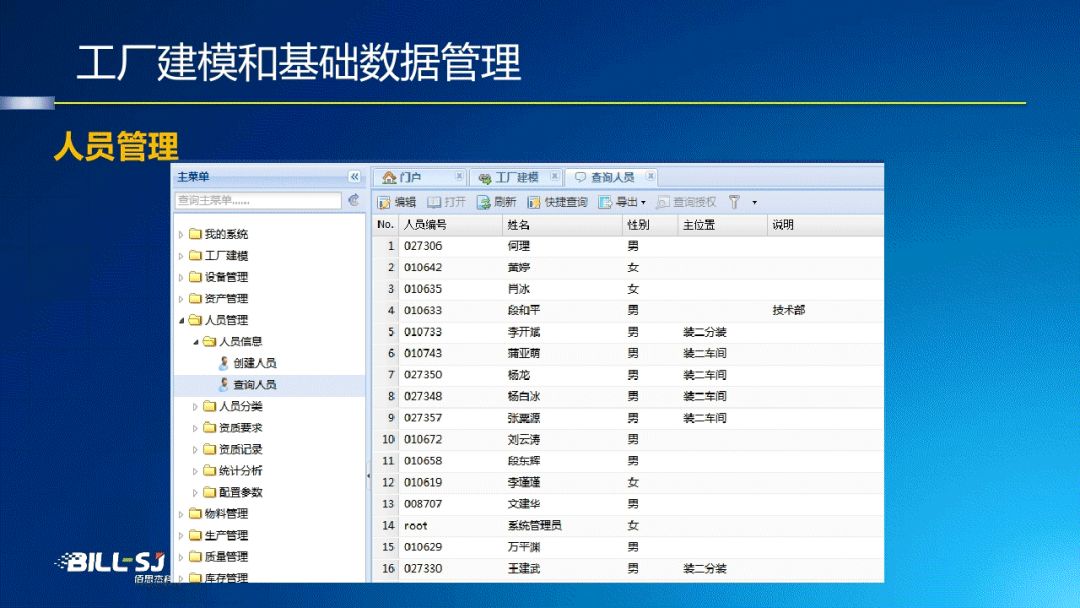1080x608 pixels.
Task: Refresh the list with 刷新 icon
Action: (x=484, y=202)
